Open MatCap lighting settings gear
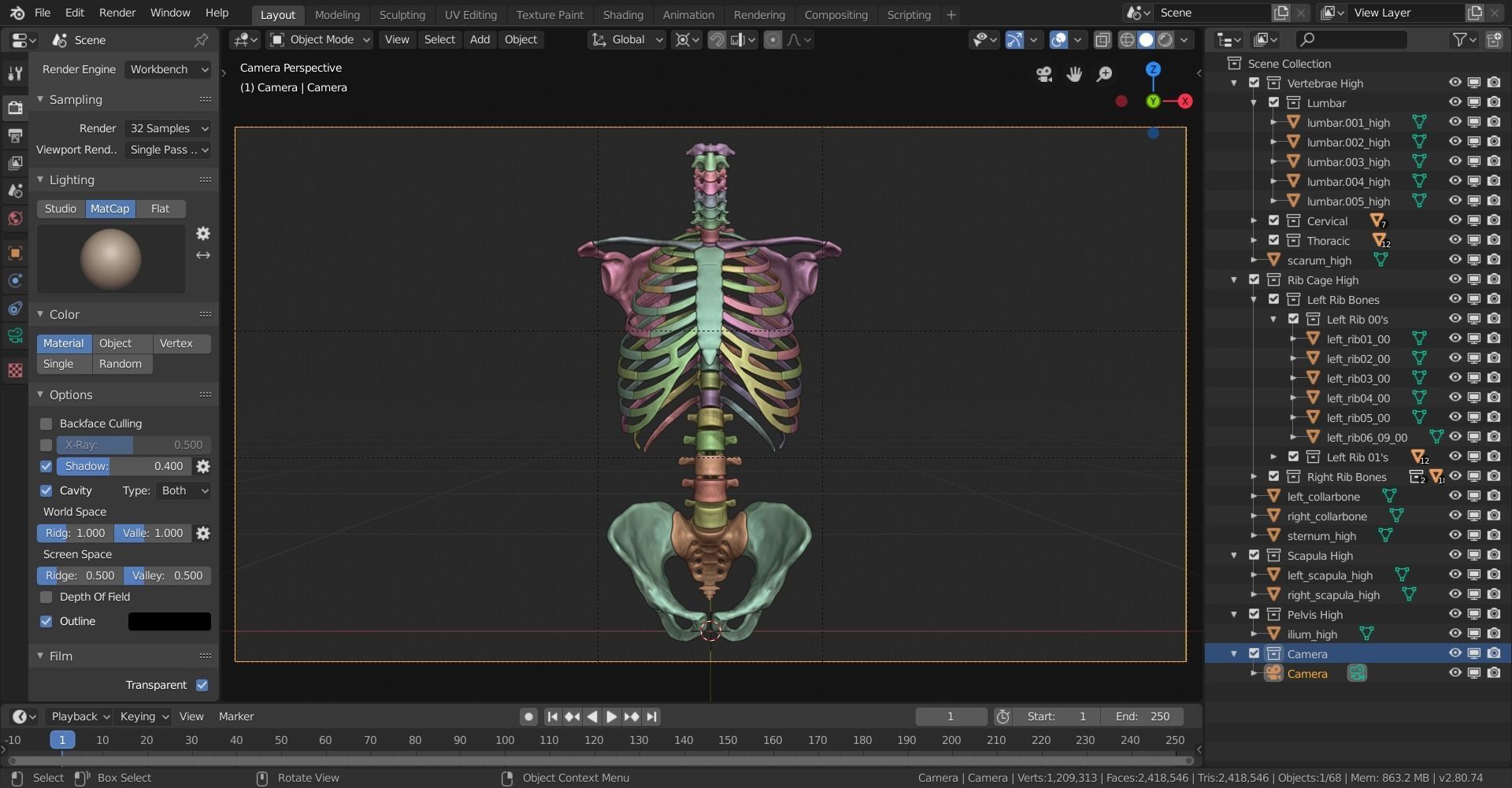Viewport: 1512px width, 788px height. pos(203,234)
